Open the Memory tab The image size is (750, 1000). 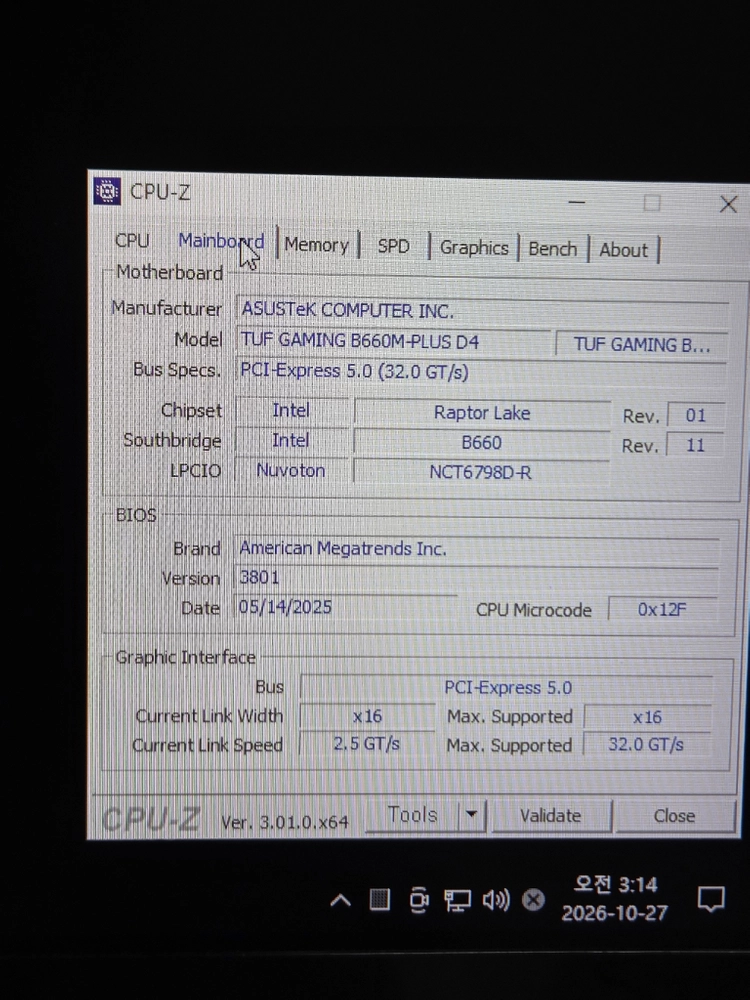pos(317,245)
